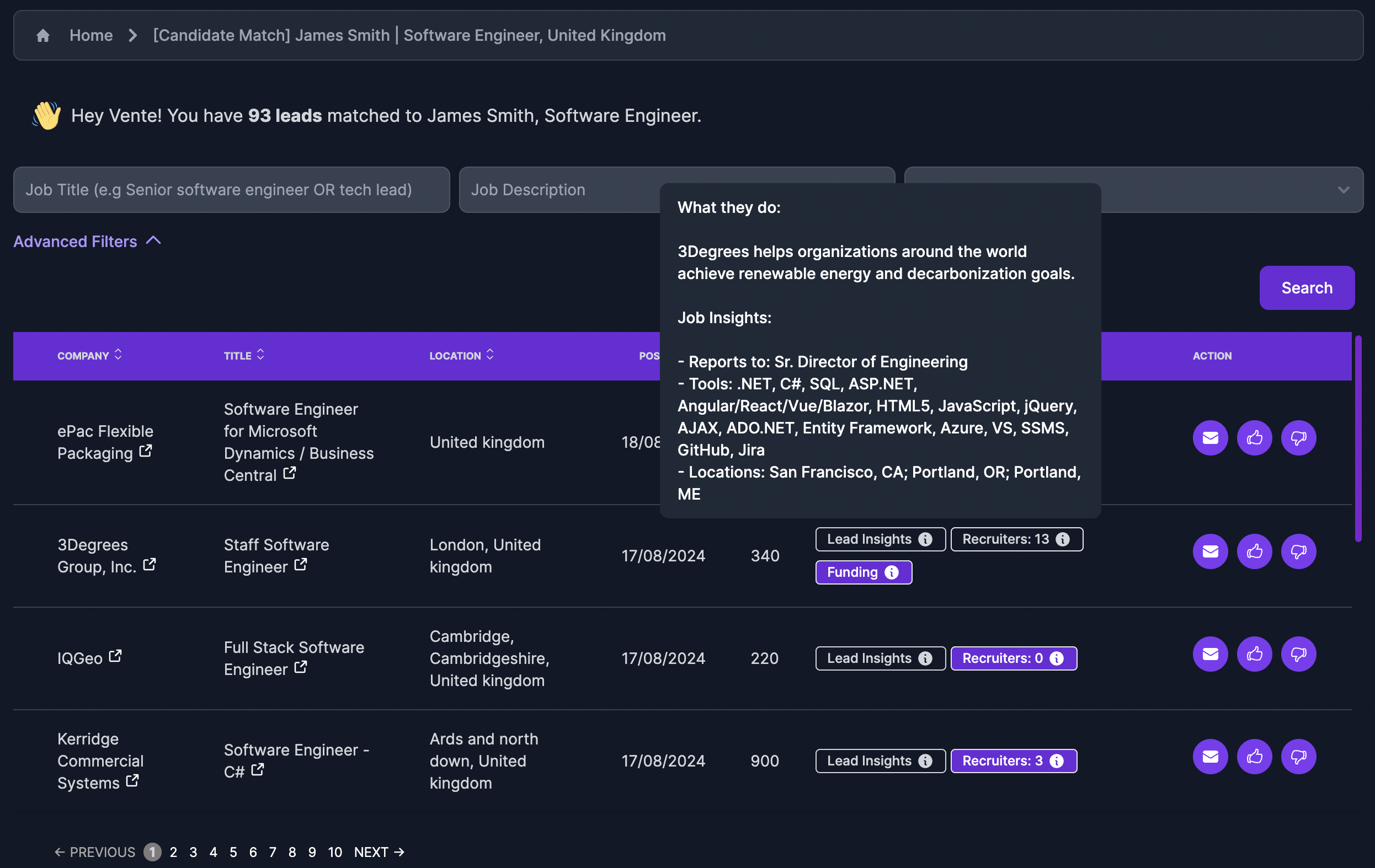Click inside the Job Title input field

pos(231,190)
